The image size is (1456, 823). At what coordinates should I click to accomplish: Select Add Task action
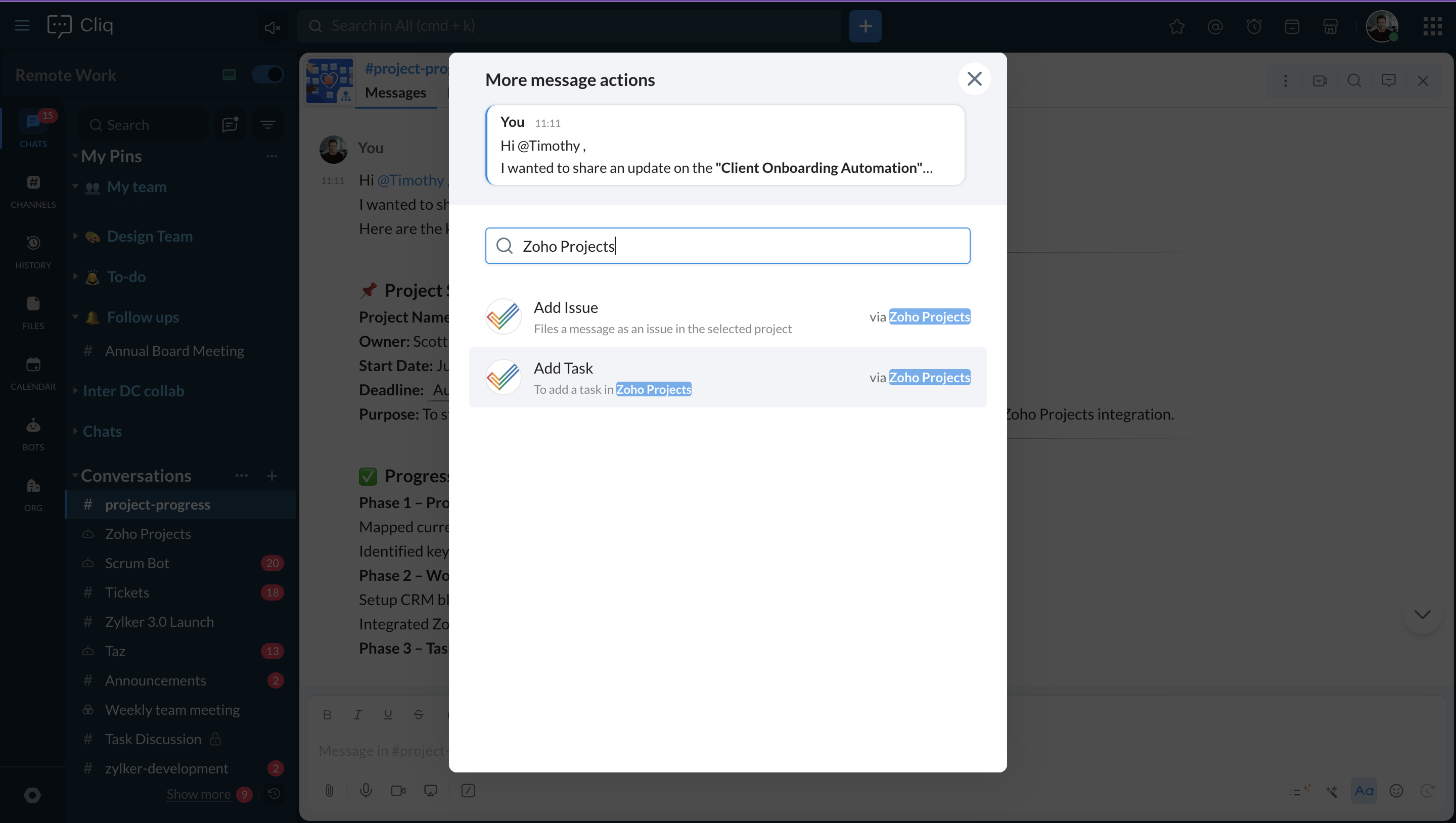tap(727, 377)
